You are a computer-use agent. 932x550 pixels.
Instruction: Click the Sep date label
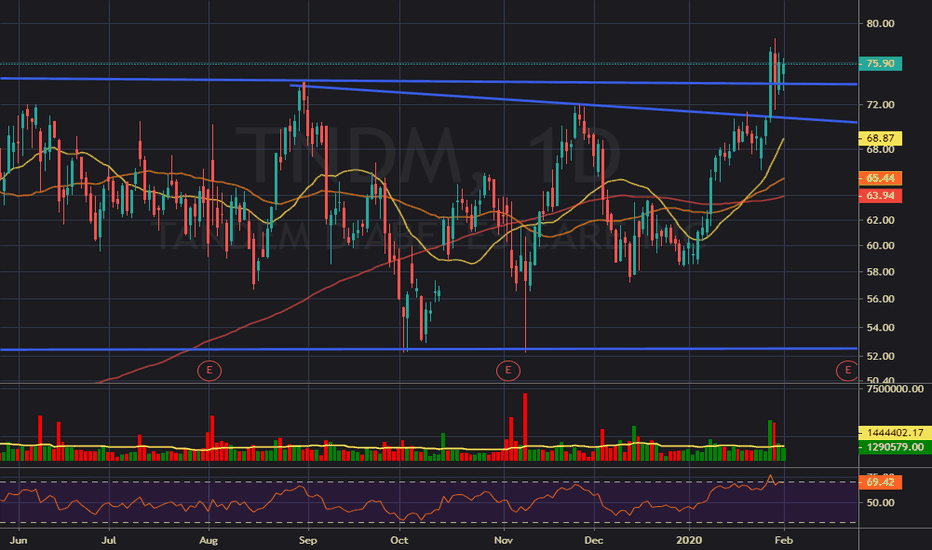(308, 540)
